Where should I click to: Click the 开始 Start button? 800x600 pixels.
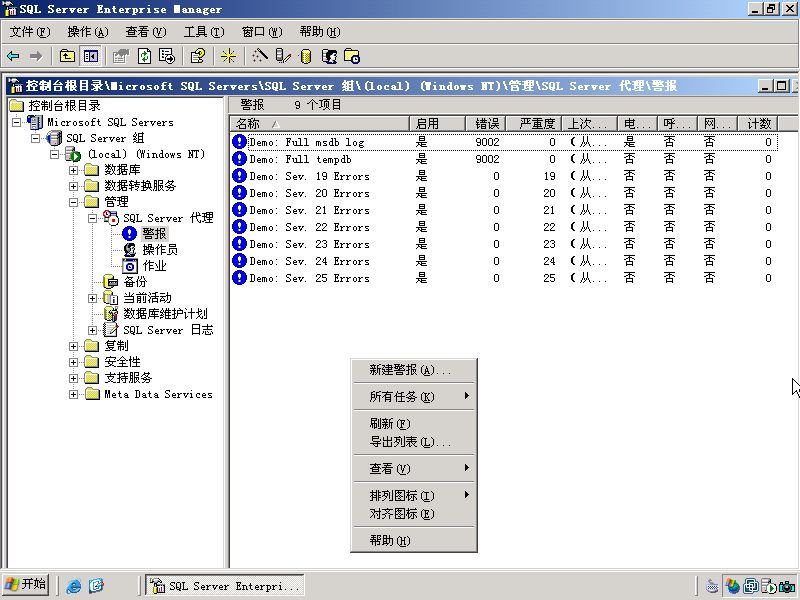26,585
